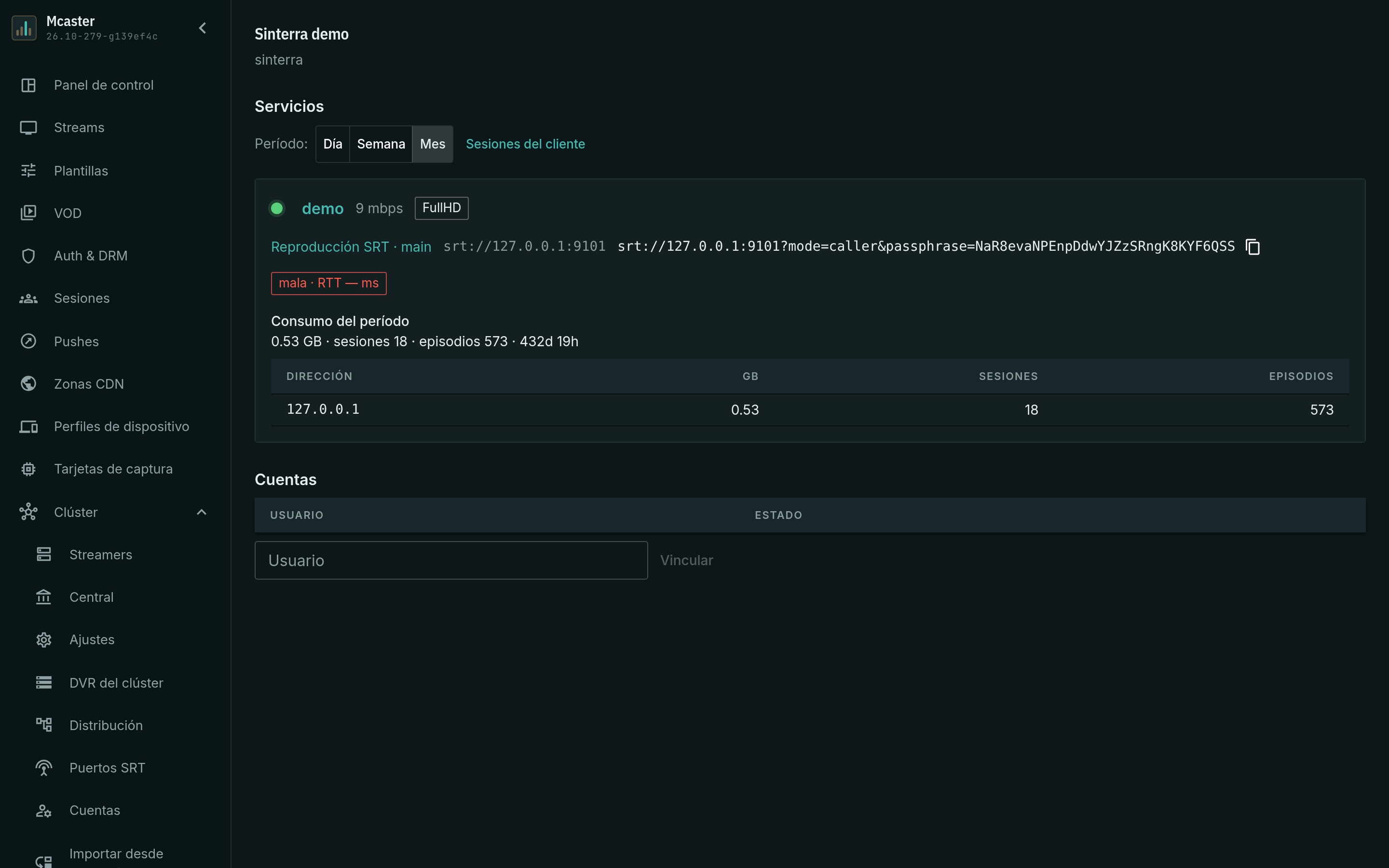Select the Semana period
The width and height of the screenshot is (1389, 868).
pyautogui.click(x=381, y=144)
